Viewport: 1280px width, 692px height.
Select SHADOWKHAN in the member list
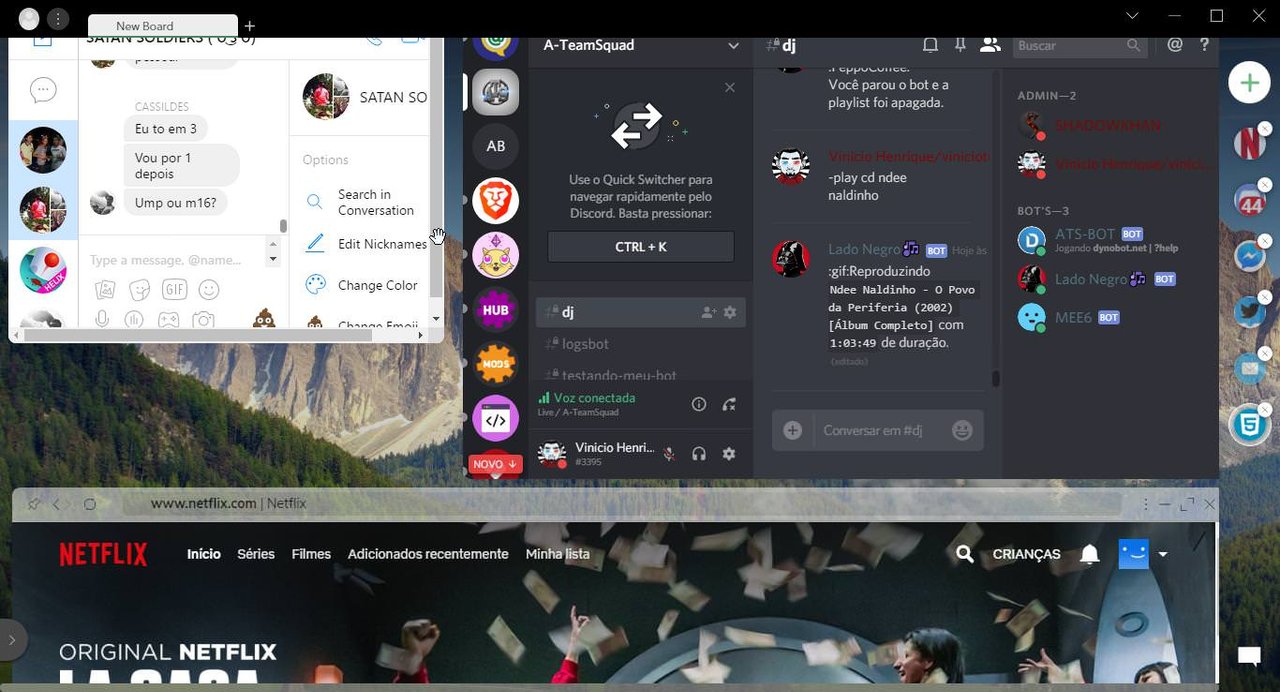pos(1109,126)
